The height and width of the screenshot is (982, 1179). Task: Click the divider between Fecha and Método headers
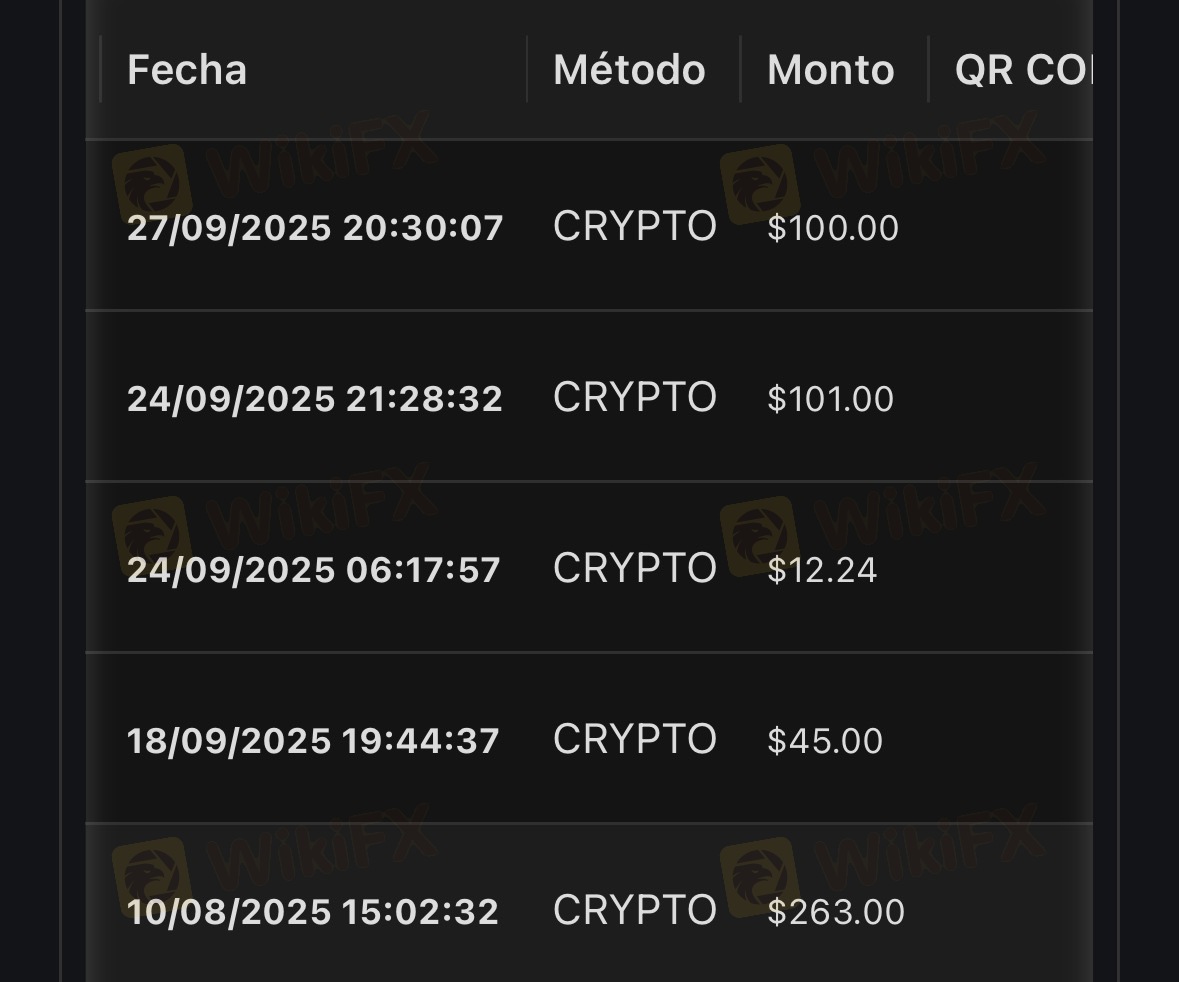click(x=527, y=70)
